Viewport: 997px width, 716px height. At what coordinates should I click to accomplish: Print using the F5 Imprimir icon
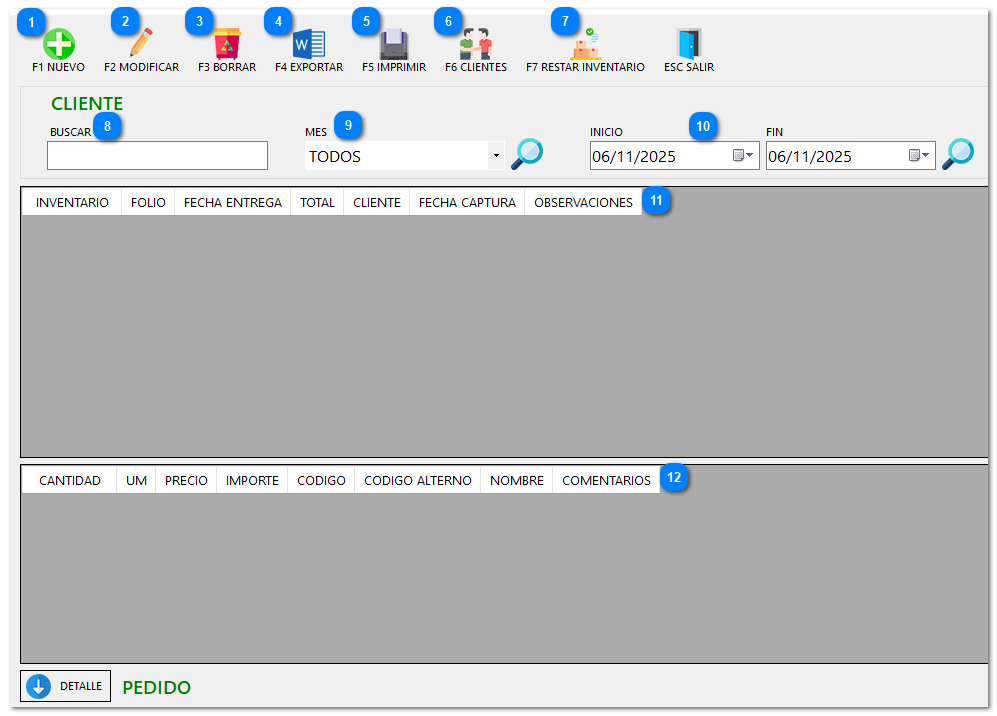393,44
